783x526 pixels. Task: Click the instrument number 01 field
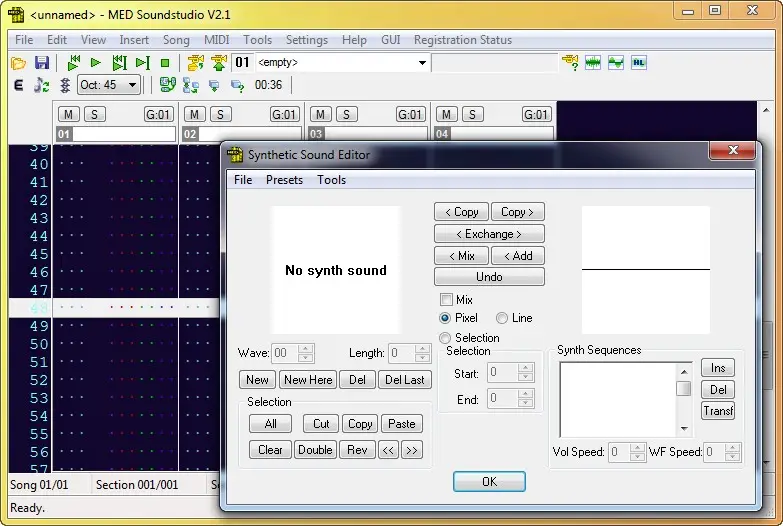coord(242,62)
